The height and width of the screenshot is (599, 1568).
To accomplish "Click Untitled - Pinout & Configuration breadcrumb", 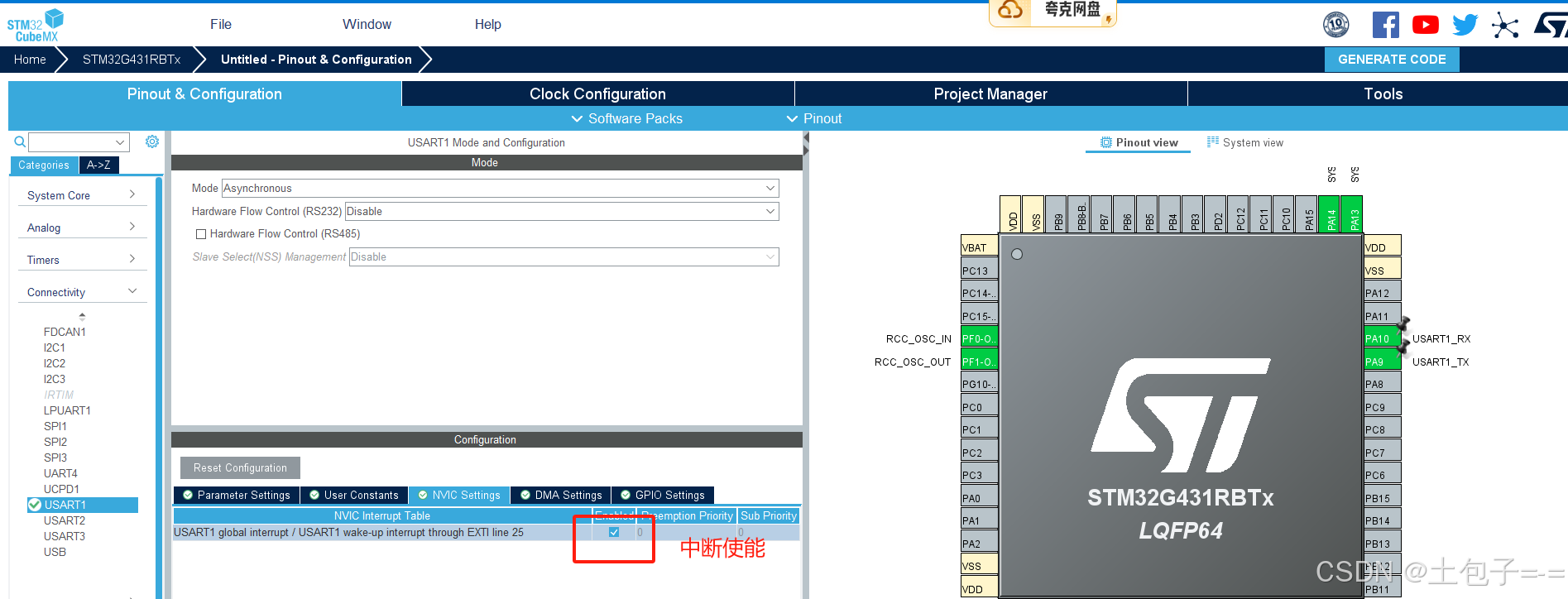I will (x=316, y=60).
